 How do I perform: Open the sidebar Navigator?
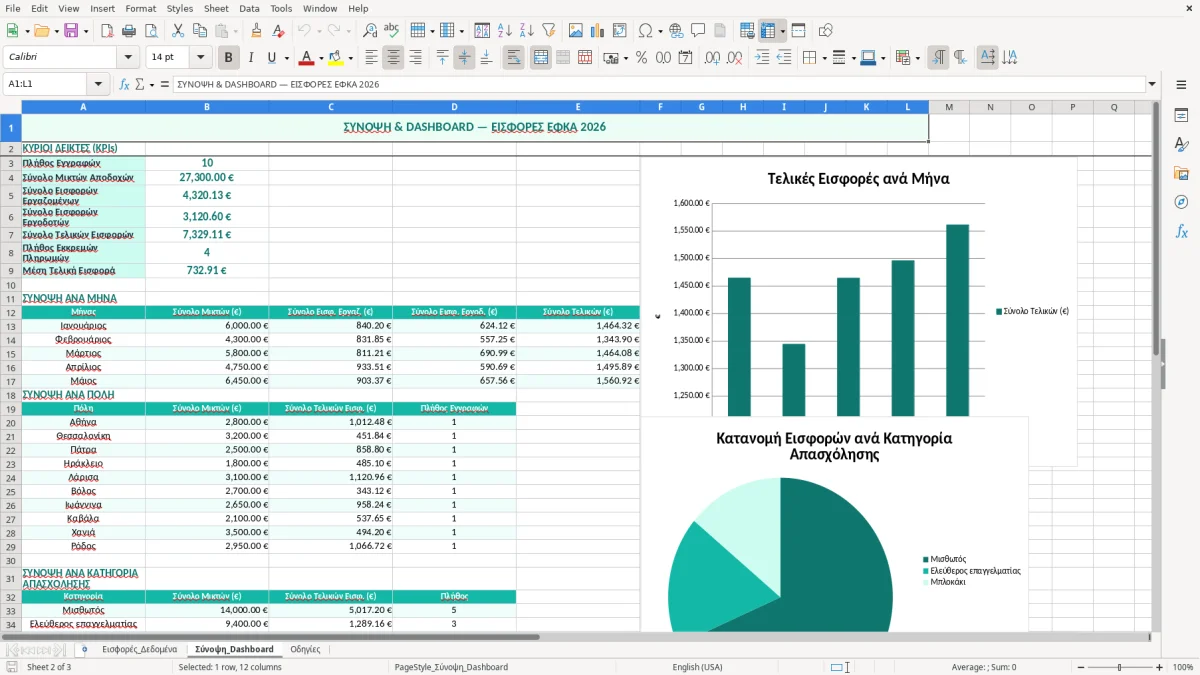coord(1181,202)
